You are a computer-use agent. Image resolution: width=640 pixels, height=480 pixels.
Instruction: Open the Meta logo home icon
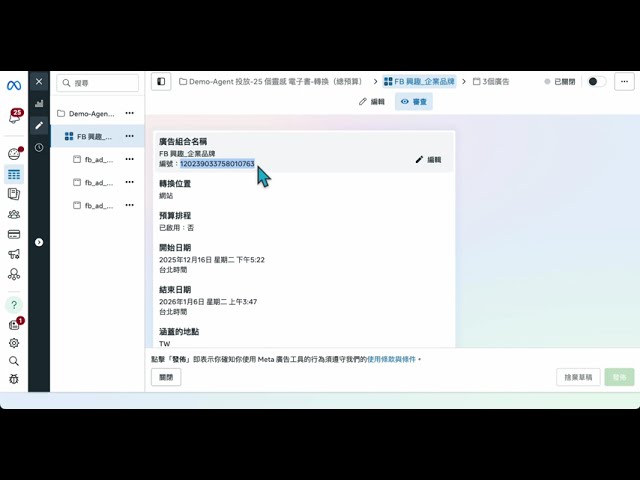(14, 85)
